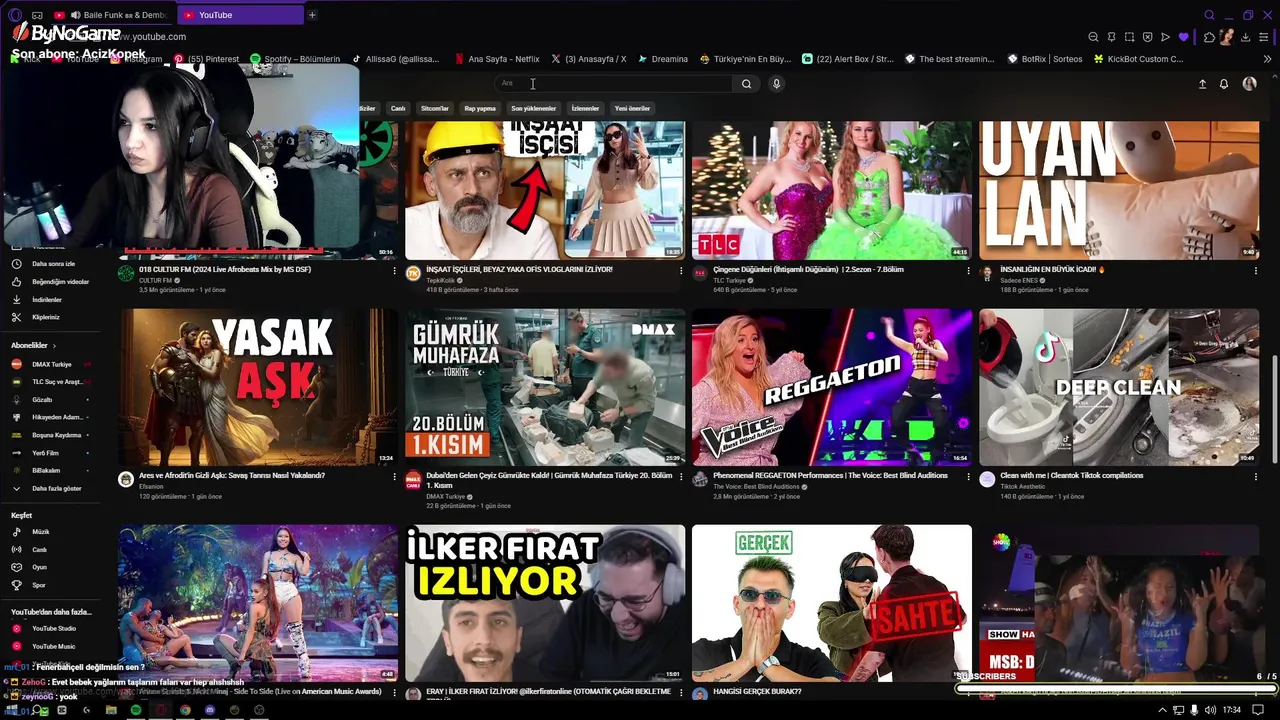Open YouTube notifications bell
The width and height of the screenshot is (1280, 720).
(x=1224, y=84)
